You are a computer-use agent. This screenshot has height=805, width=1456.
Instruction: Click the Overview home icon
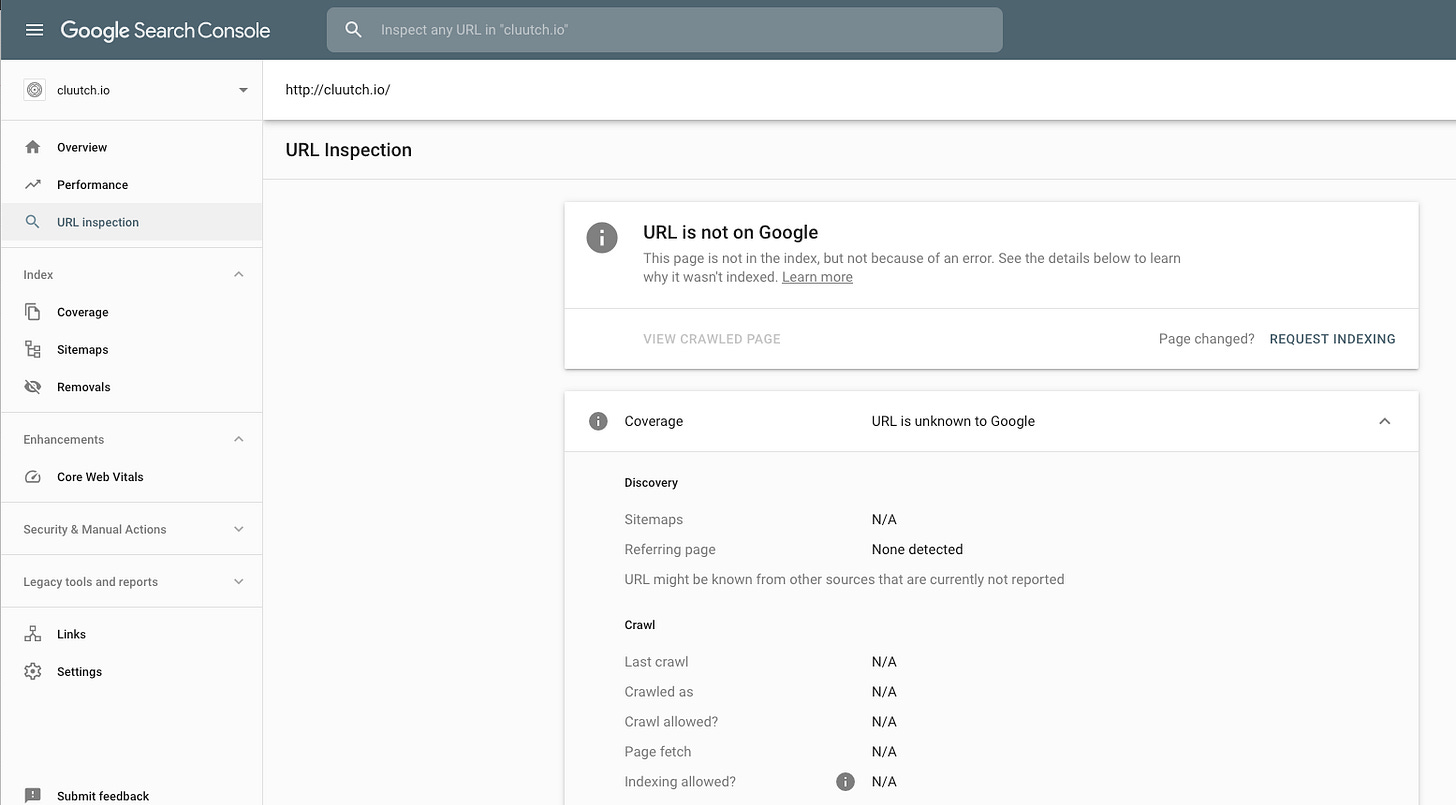coord(33,147)
